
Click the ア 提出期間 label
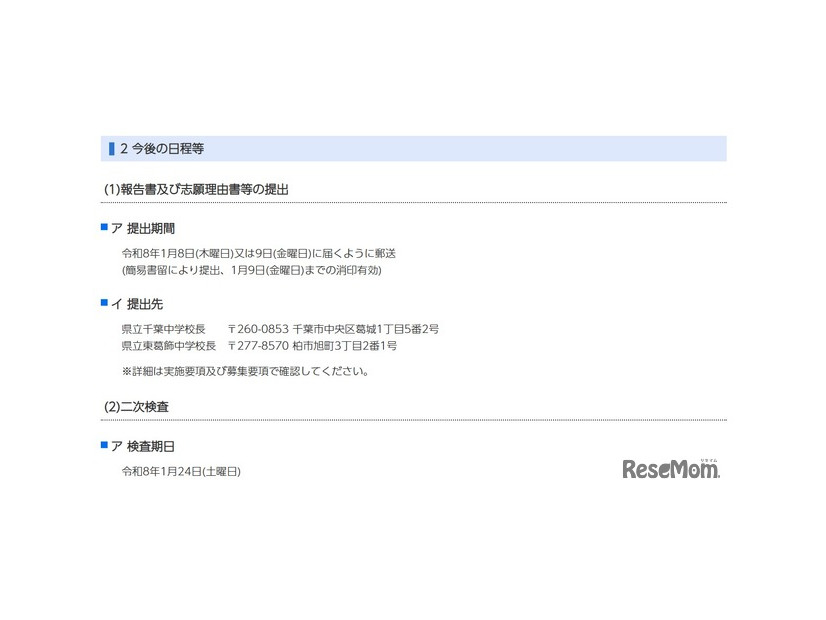pyautogui.click(x=146, y=227)
